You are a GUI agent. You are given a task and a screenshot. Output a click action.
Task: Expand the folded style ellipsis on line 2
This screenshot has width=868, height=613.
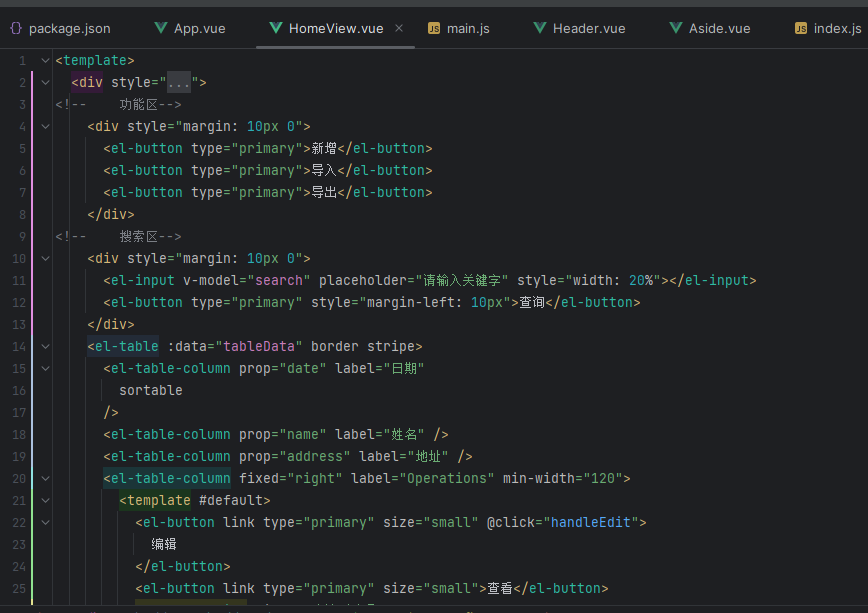click(178, 83)
